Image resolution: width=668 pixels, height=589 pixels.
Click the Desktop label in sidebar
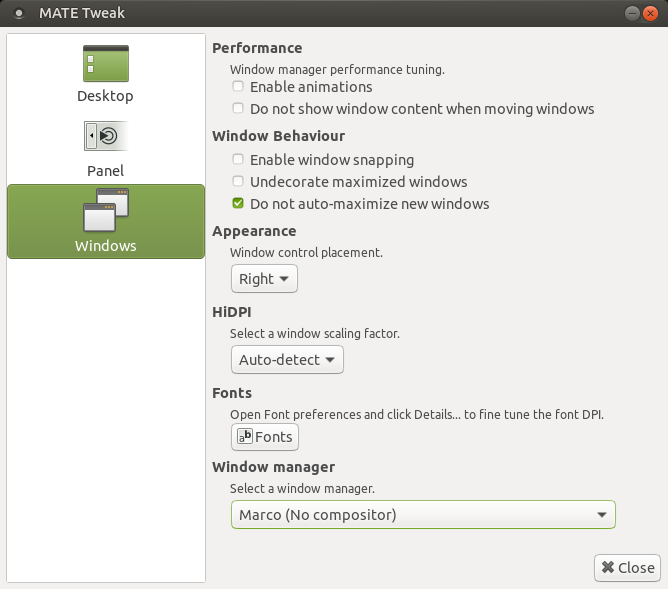click(x=105, y=96)
